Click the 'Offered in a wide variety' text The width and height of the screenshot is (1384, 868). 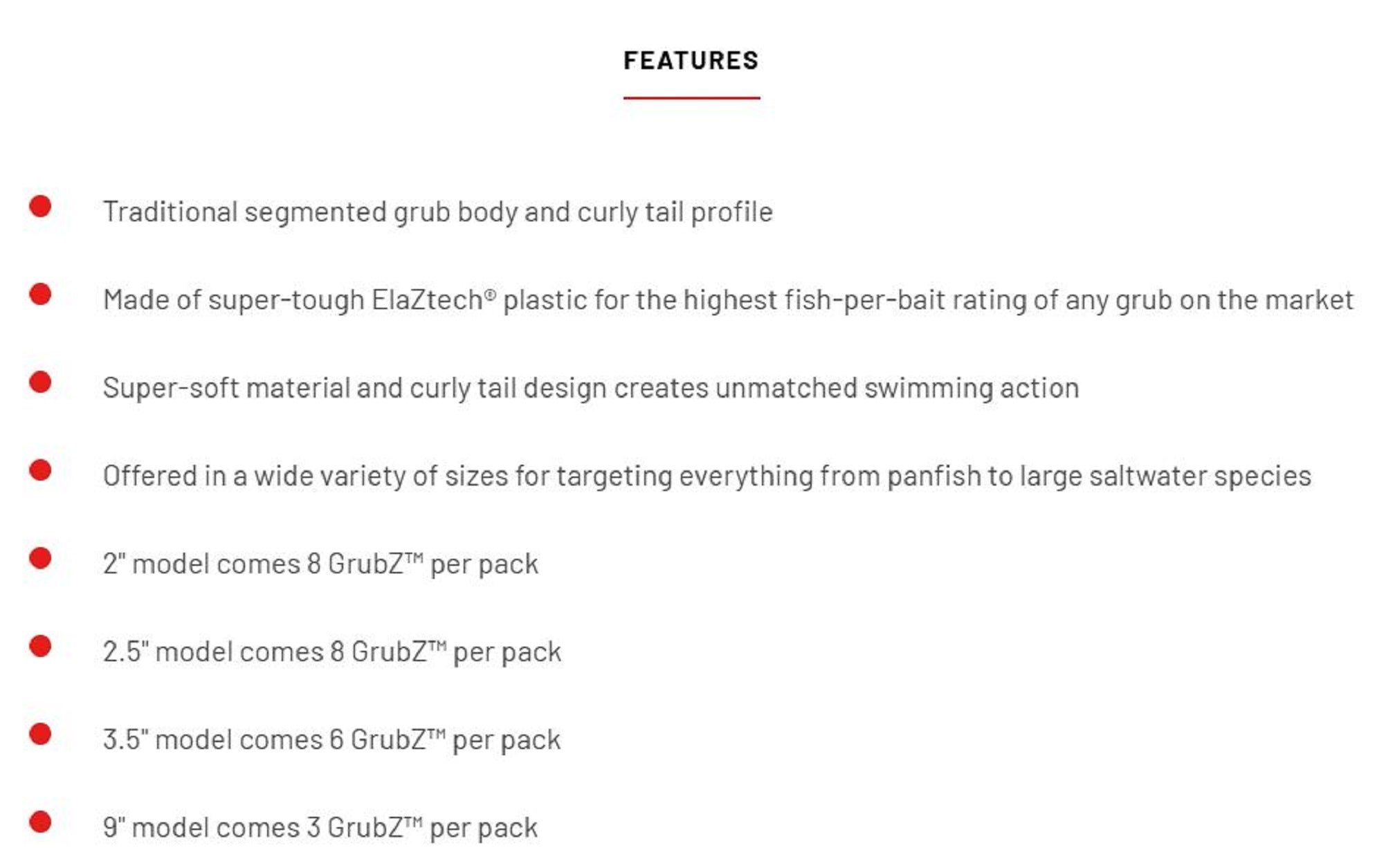[707, 476]
